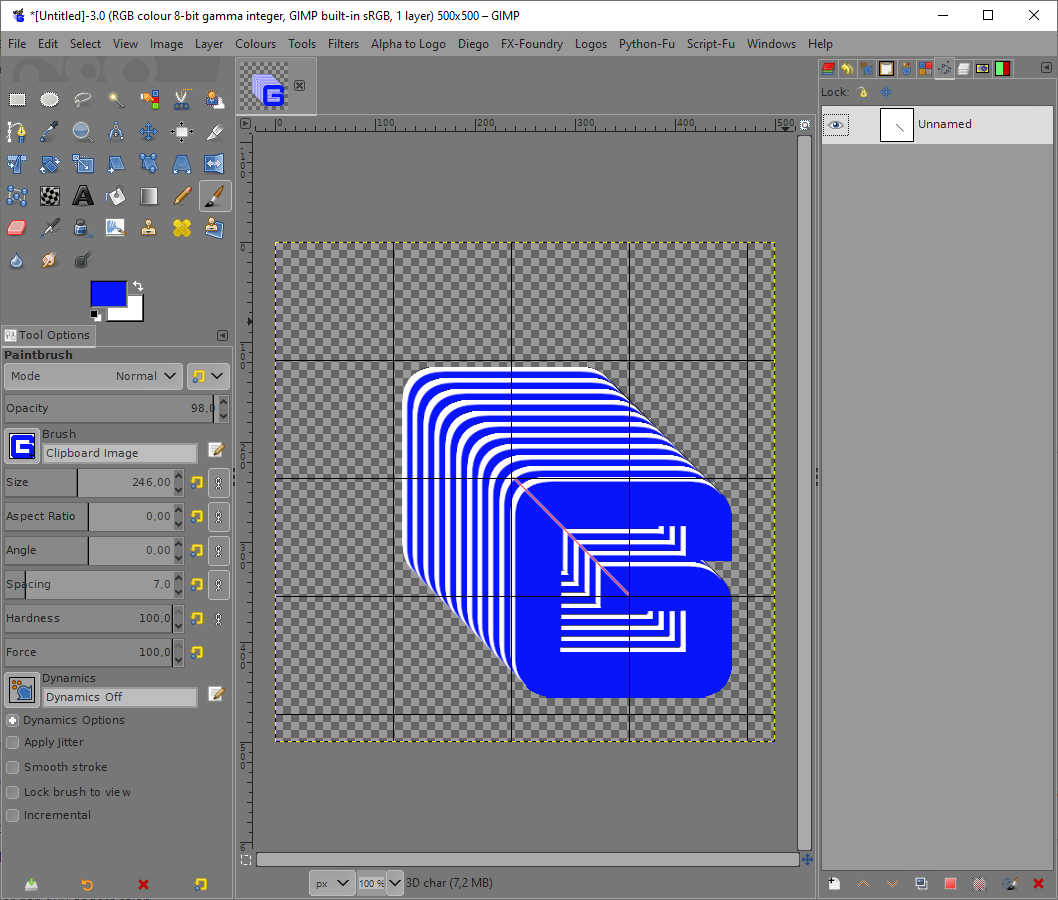Select the Text tool
This screenshot has height=900, width=1058.
coord(83,195)
